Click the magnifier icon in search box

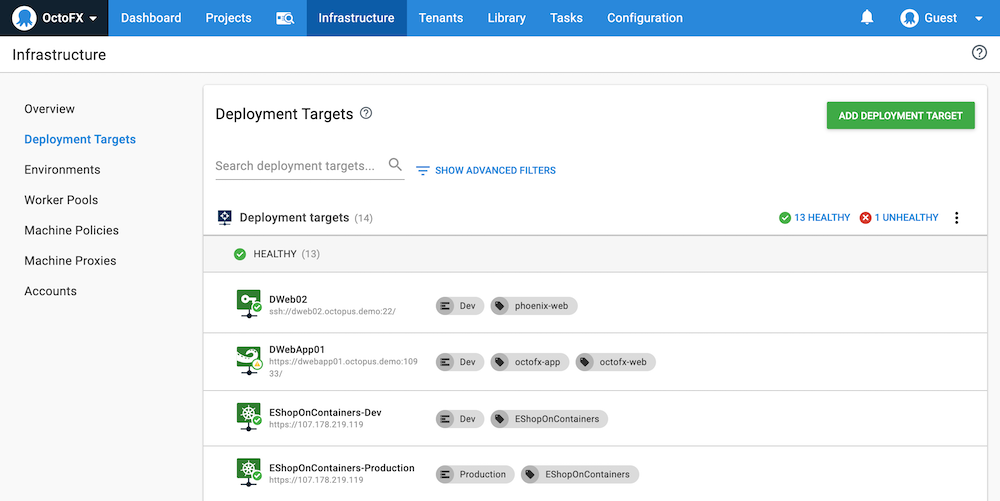(395, 165)
